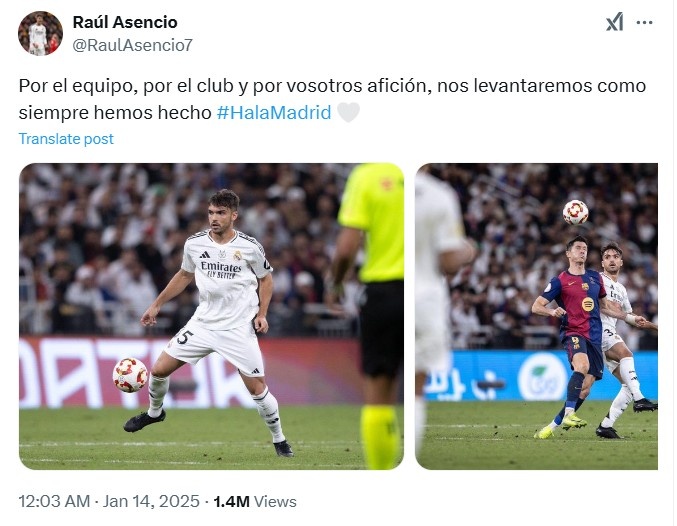Viewport: 677px width, 526px height.
Task: Click the referee in yellow shirt
Action: click(374, 316)
